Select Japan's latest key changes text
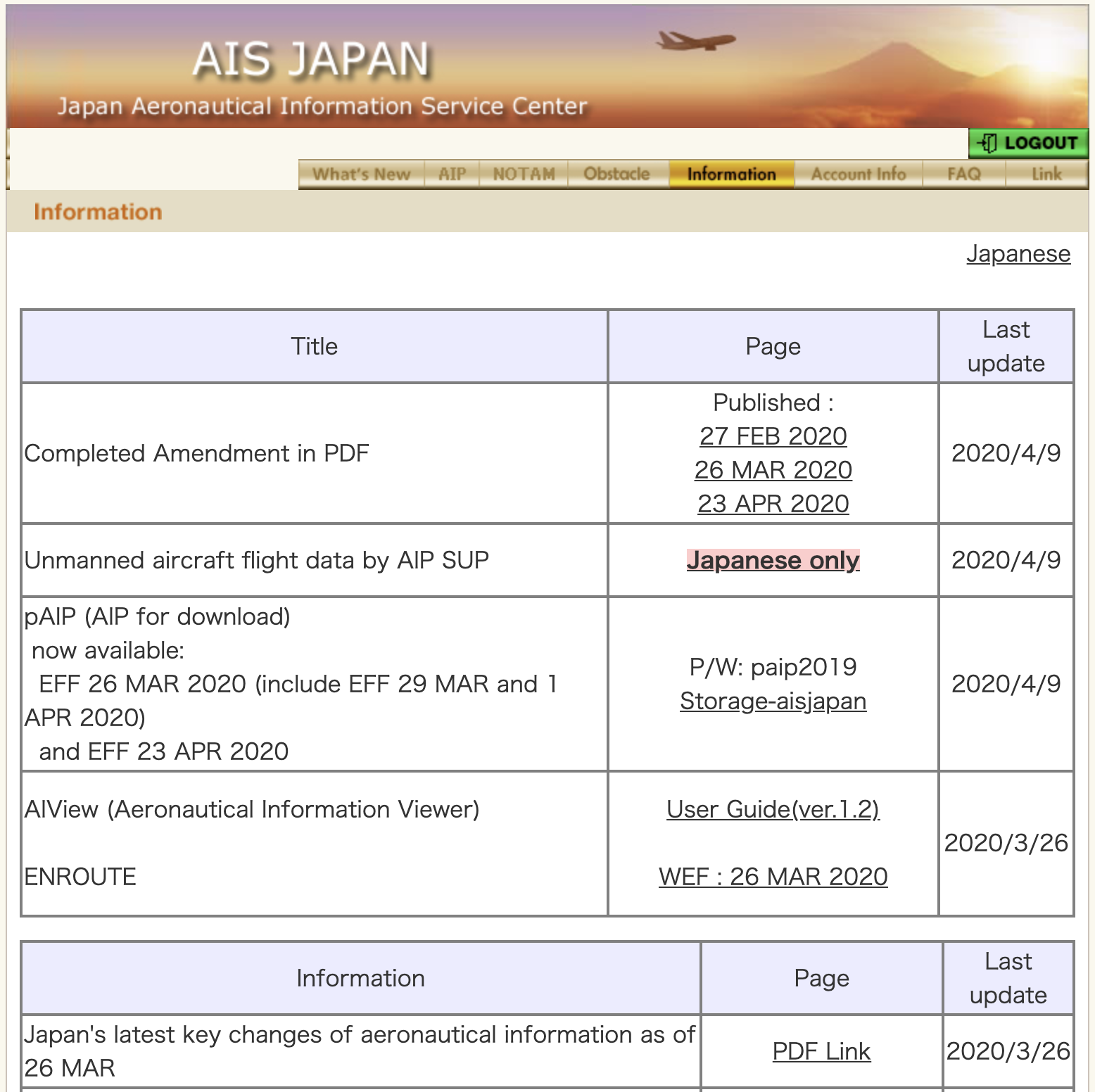1095x1092 pixels. pos(360,1051)
